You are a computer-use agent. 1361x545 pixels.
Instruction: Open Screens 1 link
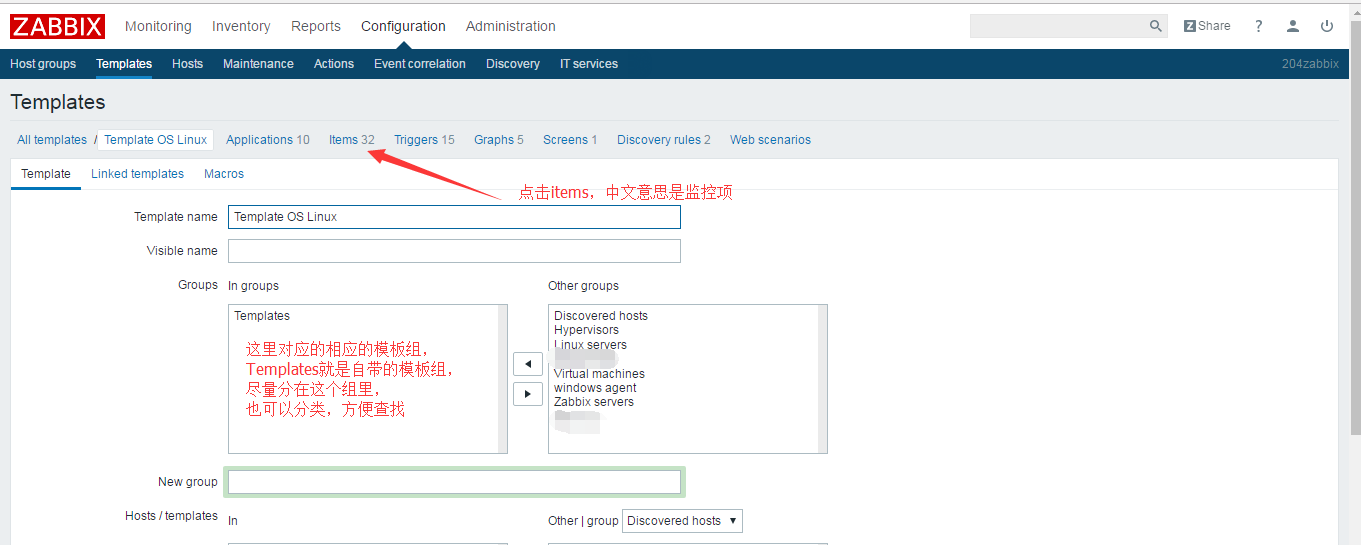(570, 140)
